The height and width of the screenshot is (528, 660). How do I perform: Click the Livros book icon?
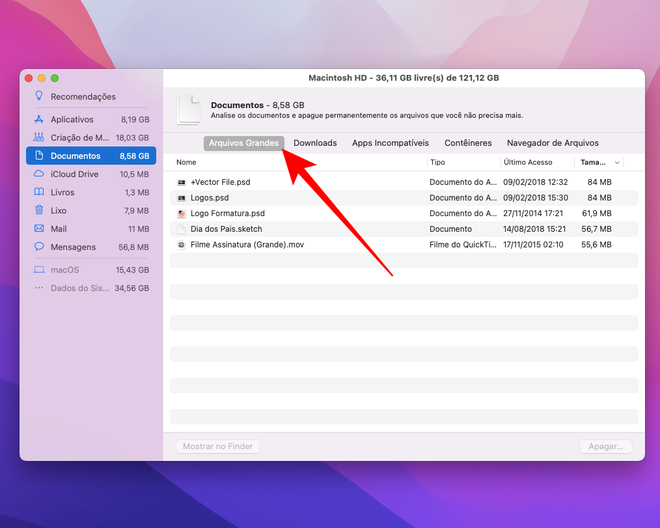39,192
